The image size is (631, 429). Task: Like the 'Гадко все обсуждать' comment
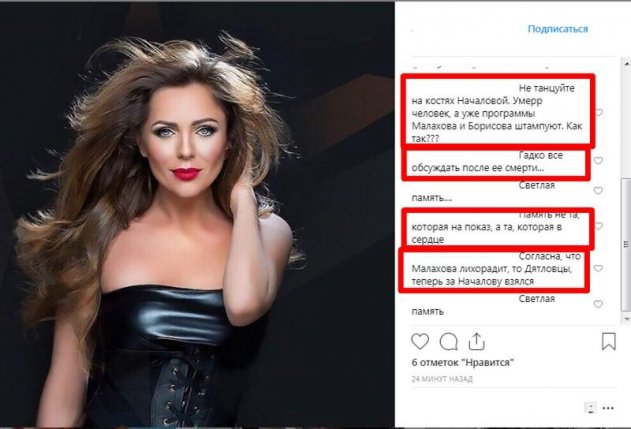598,161
